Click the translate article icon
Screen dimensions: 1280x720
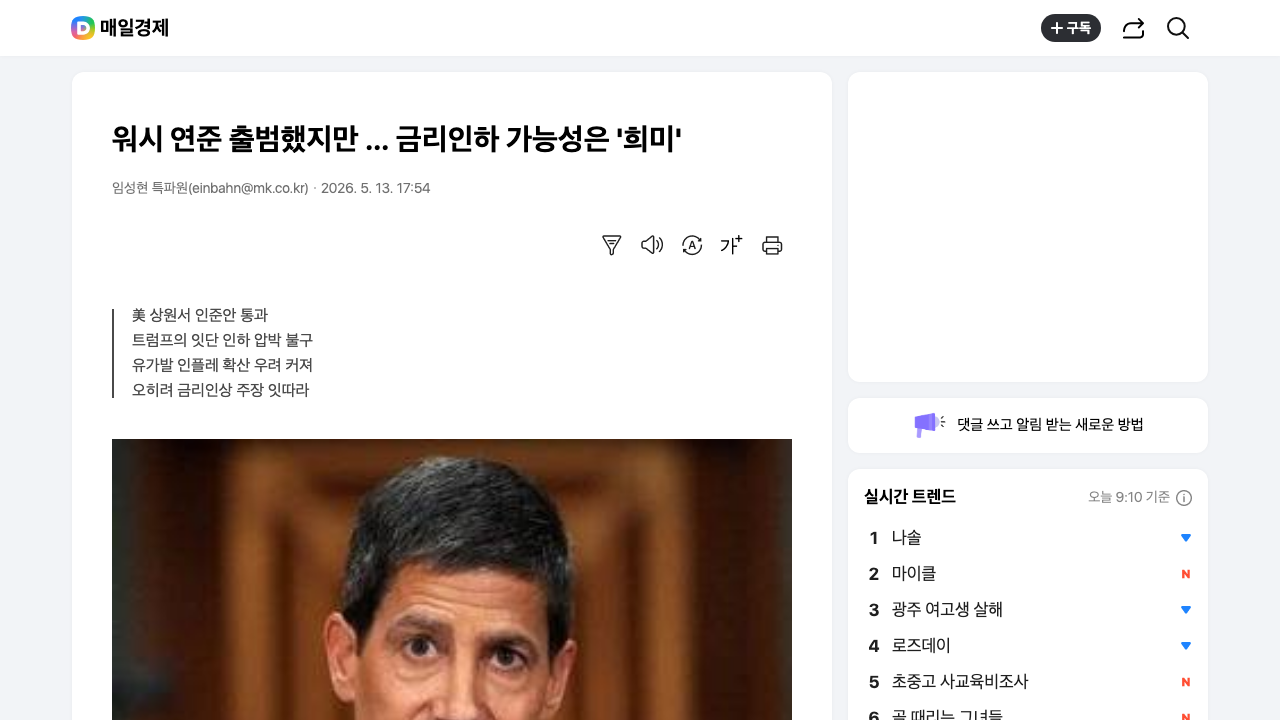click(692, 245)
